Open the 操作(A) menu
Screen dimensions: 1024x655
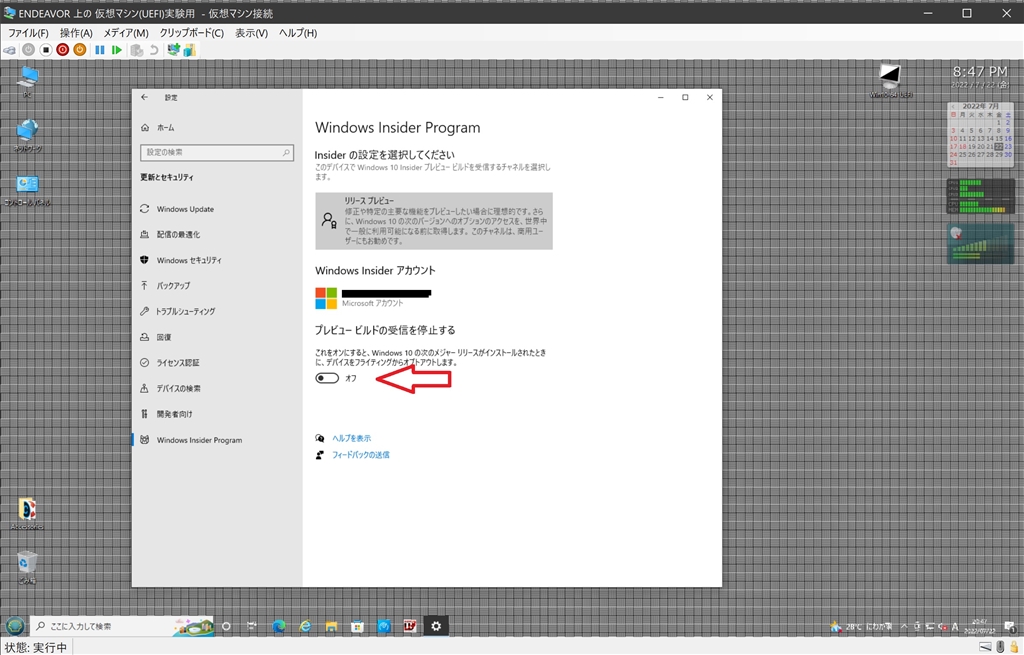coord(76,33)
